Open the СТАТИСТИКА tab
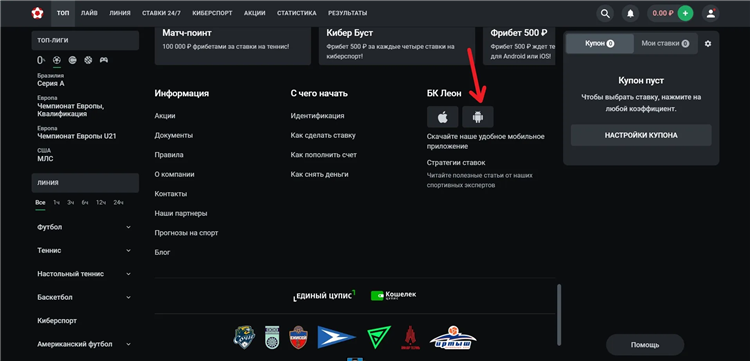Viewport: 750px width, 361px height. (297, 13)
